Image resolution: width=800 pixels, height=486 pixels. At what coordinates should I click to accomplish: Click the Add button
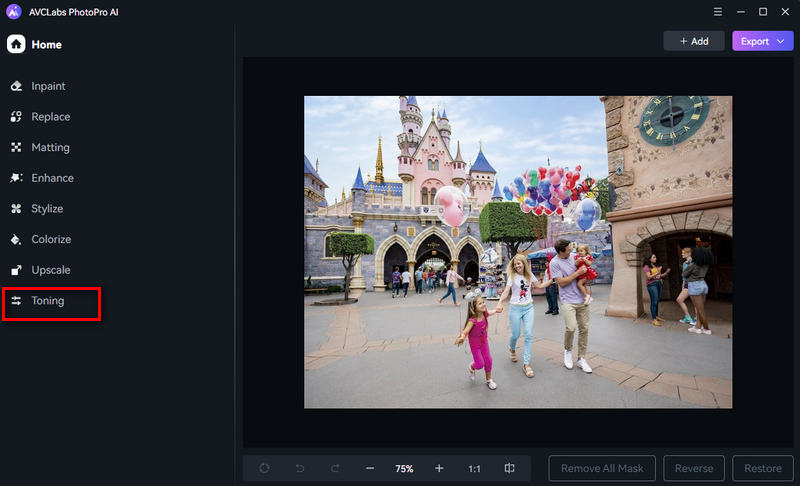click(x=694, y=41)
